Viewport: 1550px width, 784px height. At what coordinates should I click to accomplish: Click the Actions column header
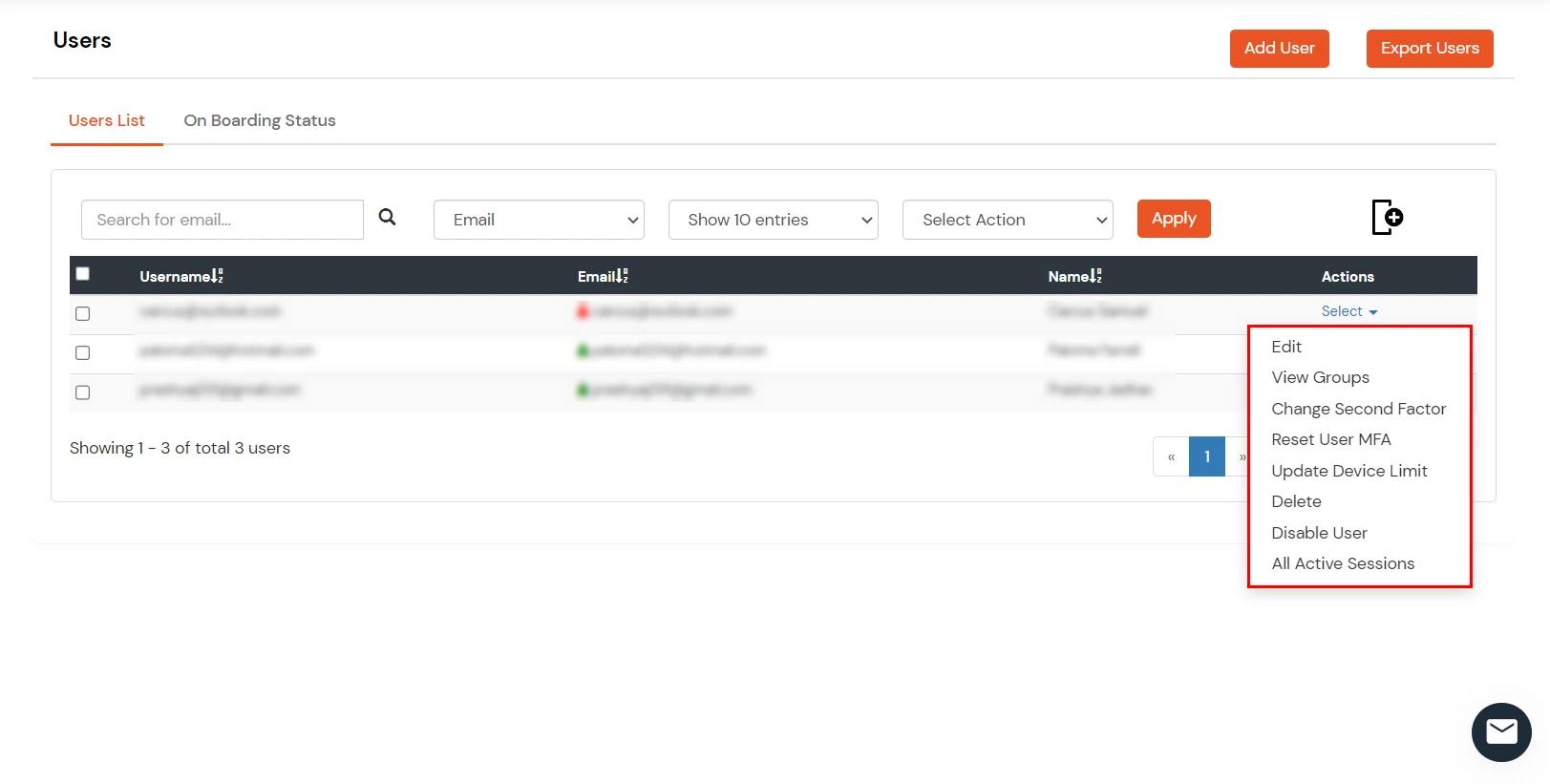(1348, 276)
